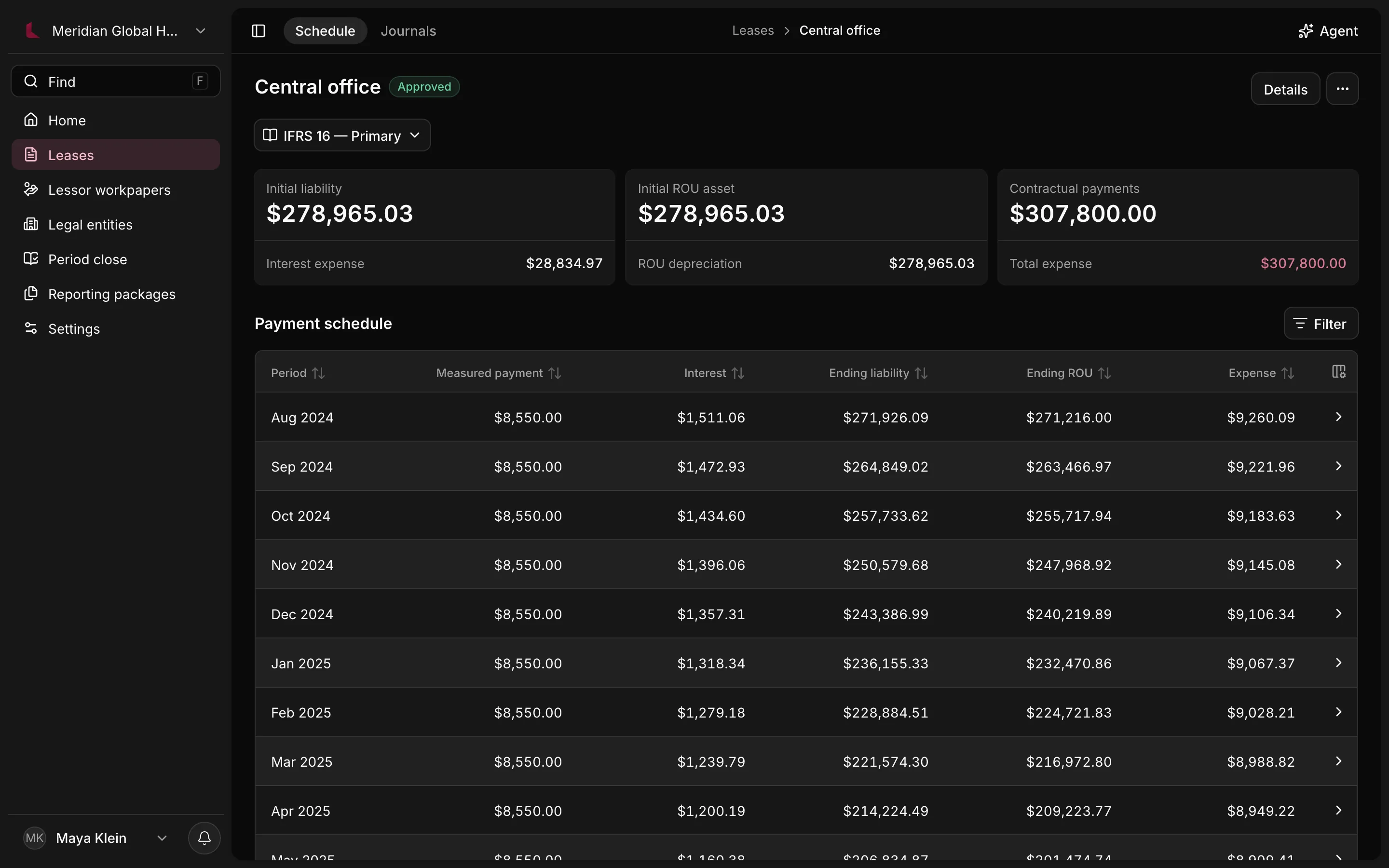Click the Leases breadcrumb link
Image resolution: width=1389 pixels, height=868 pixels.
point(752,30)
